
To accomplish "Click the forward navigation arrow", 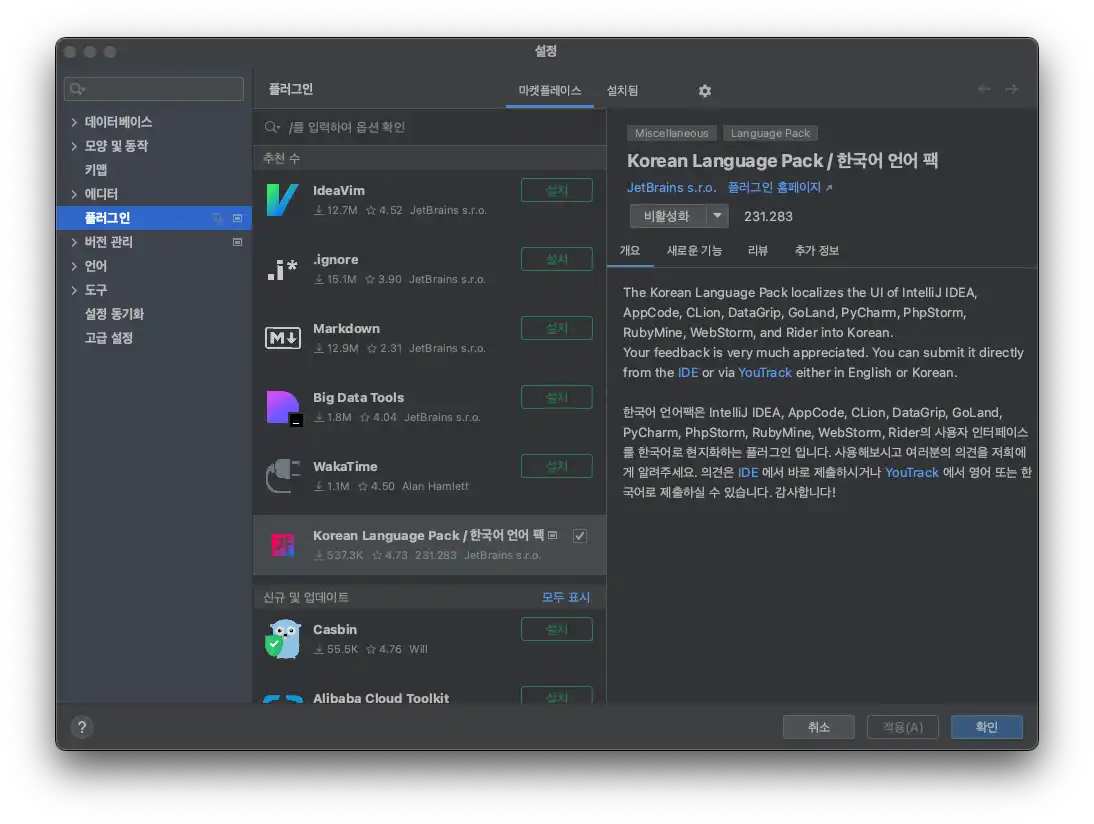I will coord(1011,89).
